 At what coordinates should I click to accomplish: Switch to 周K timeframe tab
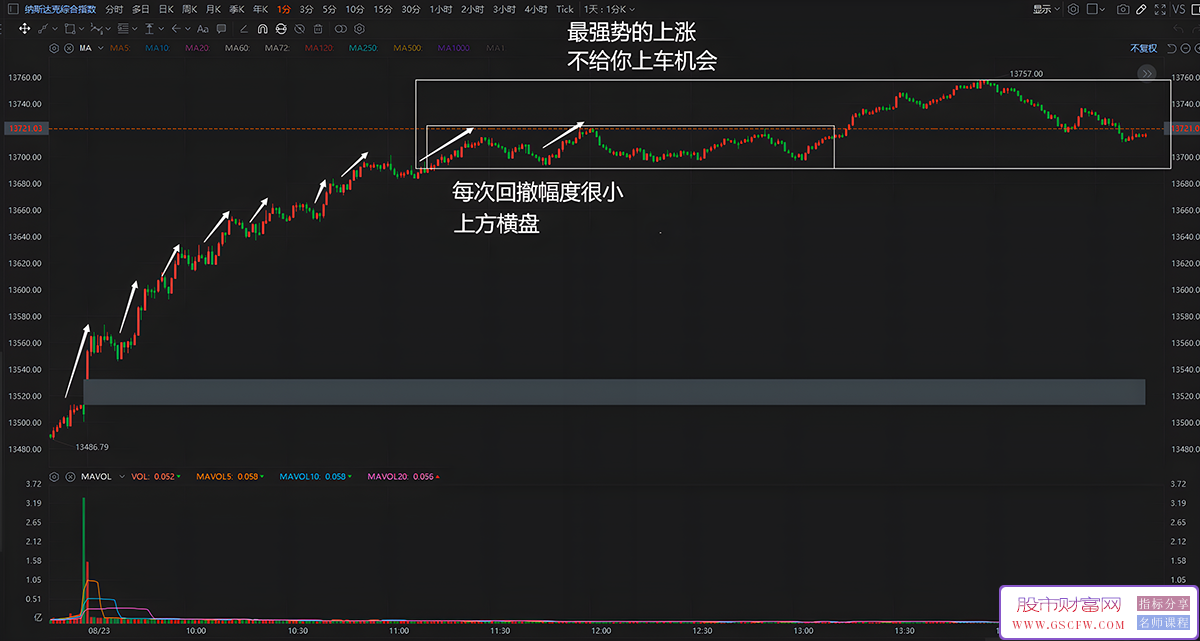(x=189, y=9)
